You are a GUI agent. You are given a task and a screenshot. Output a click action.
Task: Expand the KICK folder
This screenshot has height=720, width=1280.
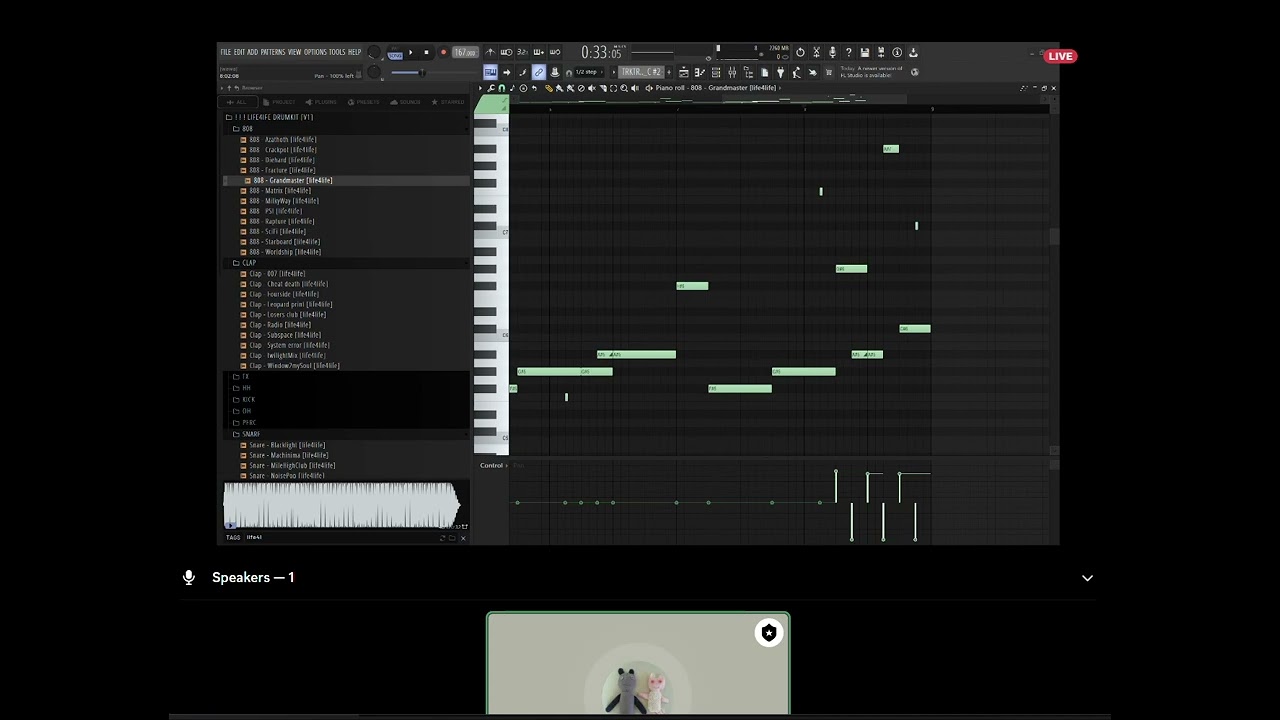tap(245, 399)
